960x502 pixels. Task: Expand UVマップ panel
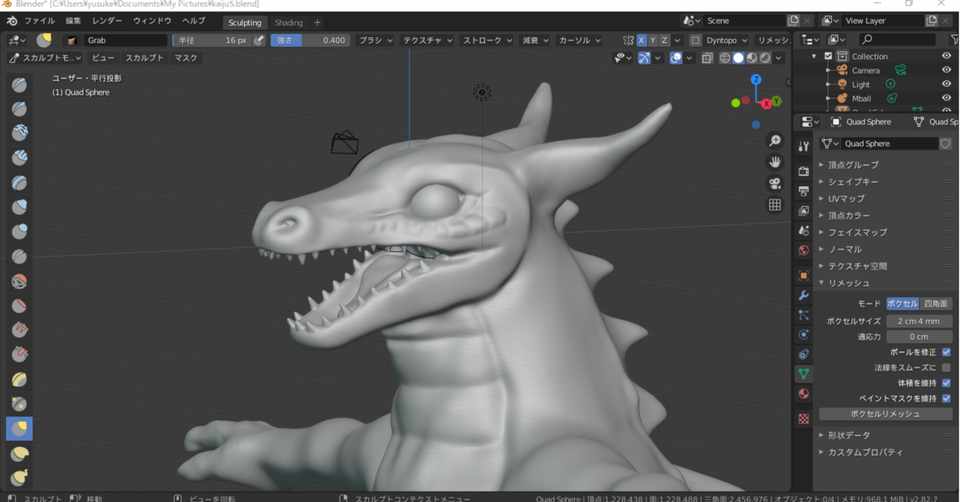tap(846, 198)
